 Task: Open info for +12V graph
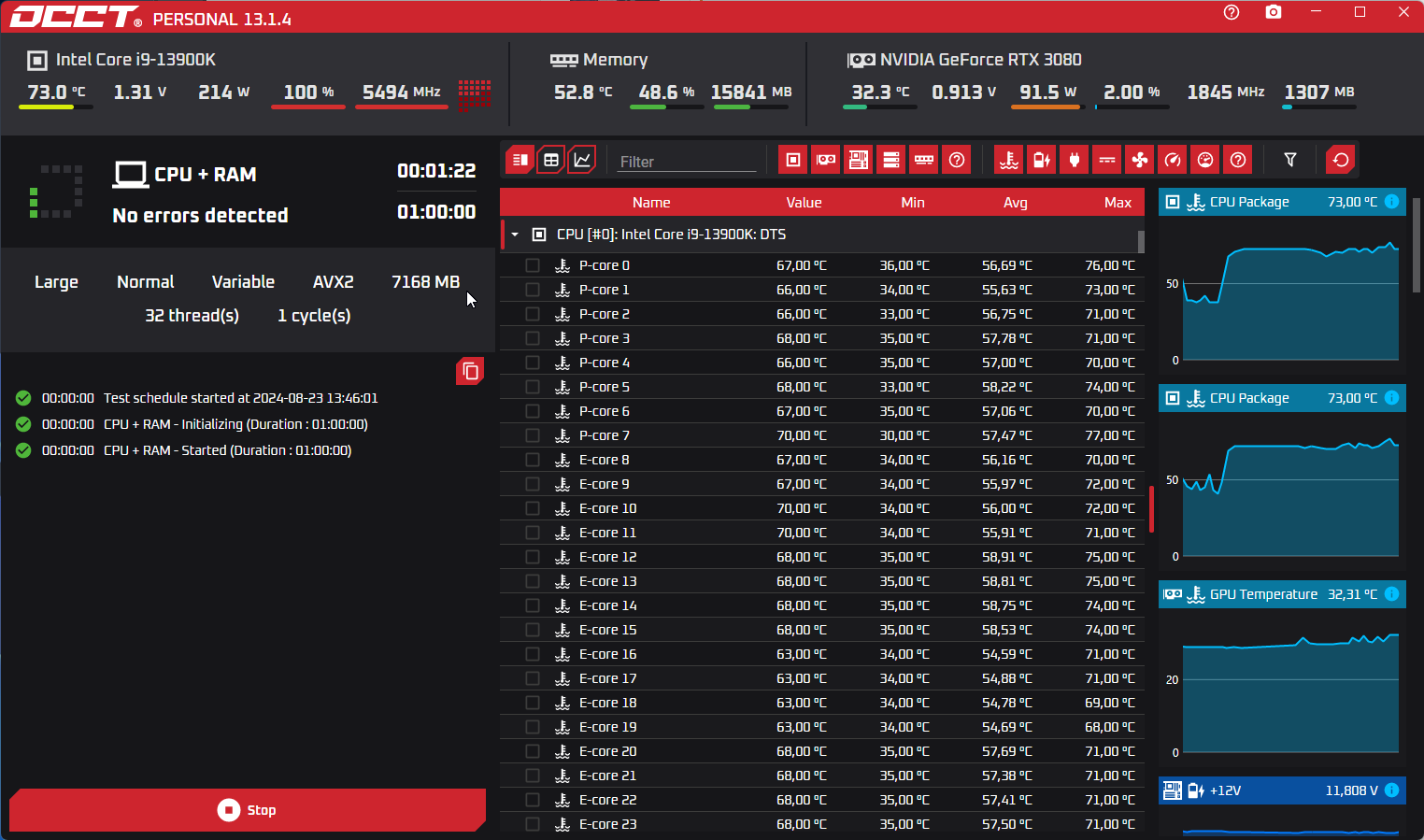[1391, 790]
